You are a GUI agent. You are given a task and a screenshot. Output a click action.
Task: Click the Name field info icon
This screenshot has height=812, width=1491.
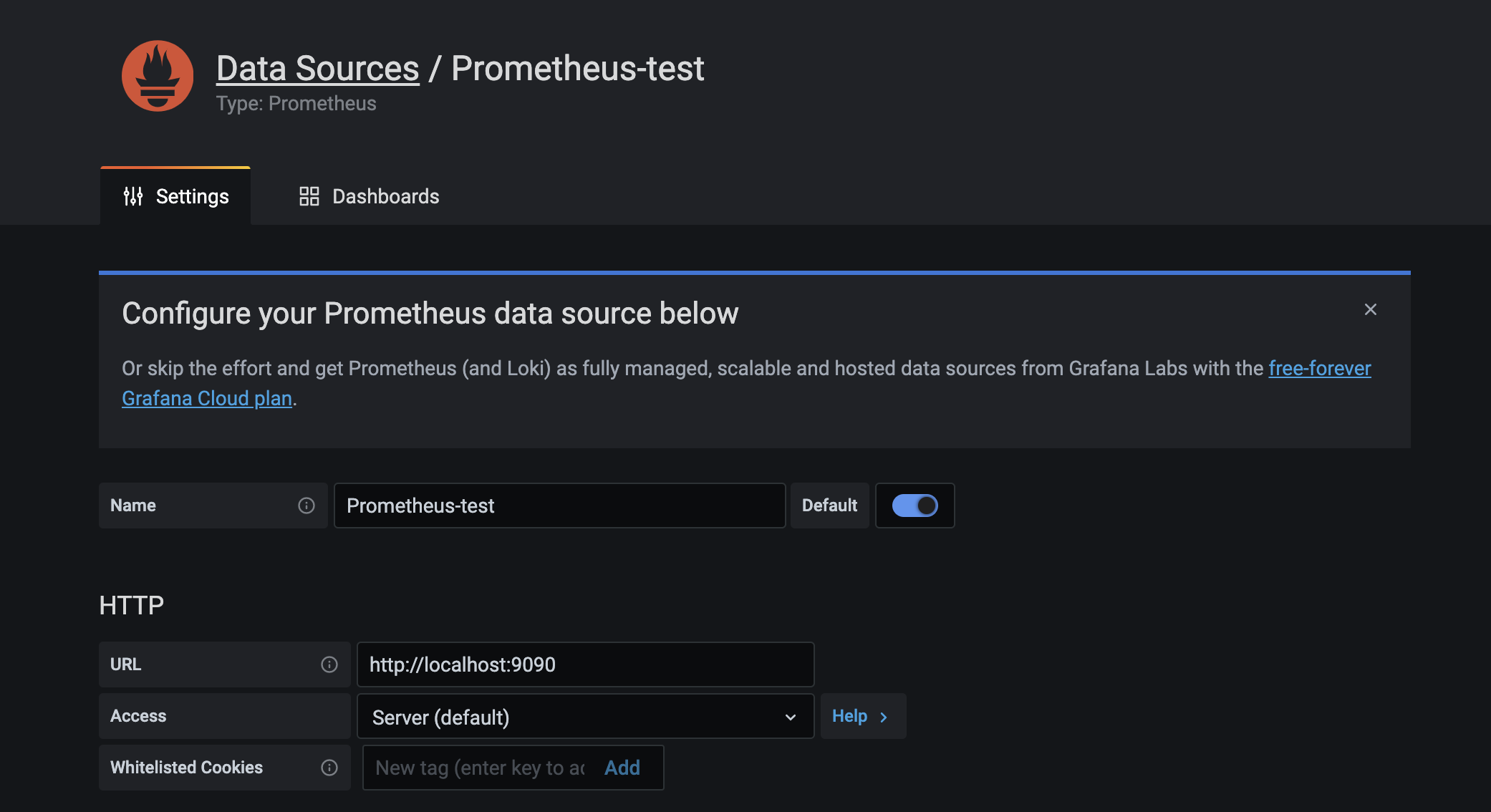[x=307, y=506]
